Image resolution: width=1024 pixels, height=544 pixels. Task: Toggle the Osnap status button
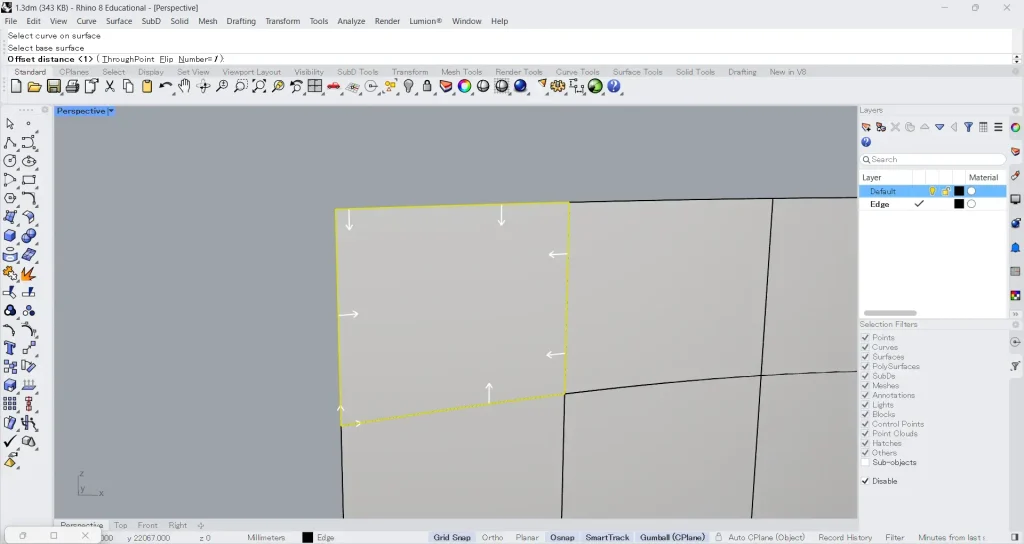click(562, 537)
